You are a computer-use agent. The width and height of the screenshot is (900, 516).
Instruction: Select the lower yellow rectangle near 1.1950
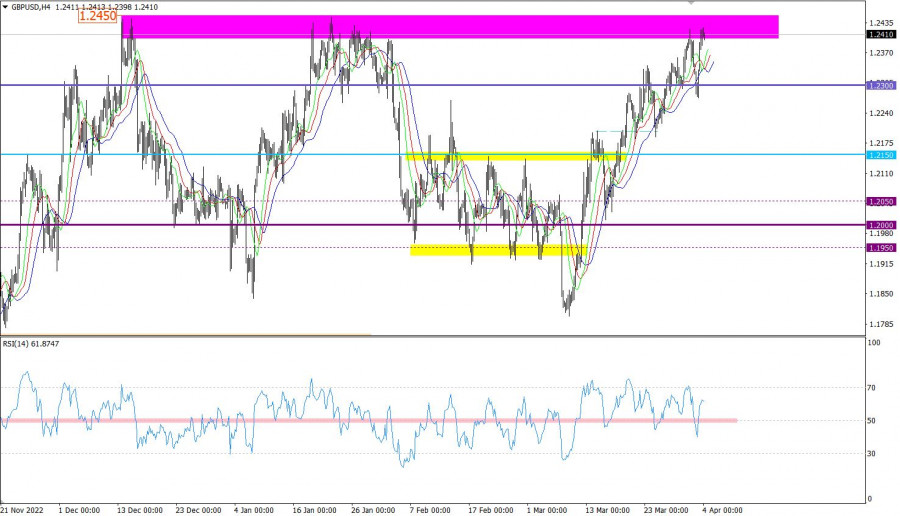click(x=495, y=250)
